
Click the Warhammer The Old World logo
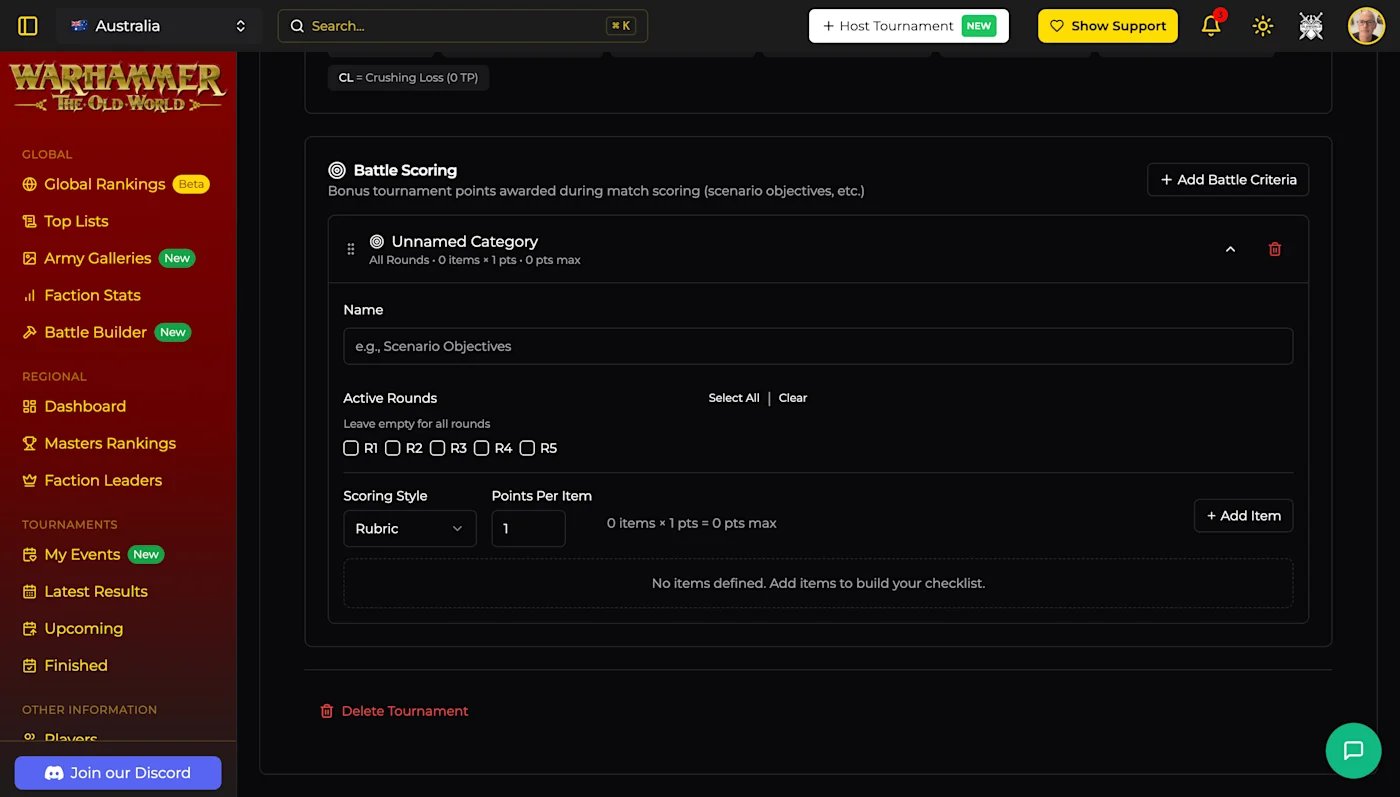click(118, 87)
